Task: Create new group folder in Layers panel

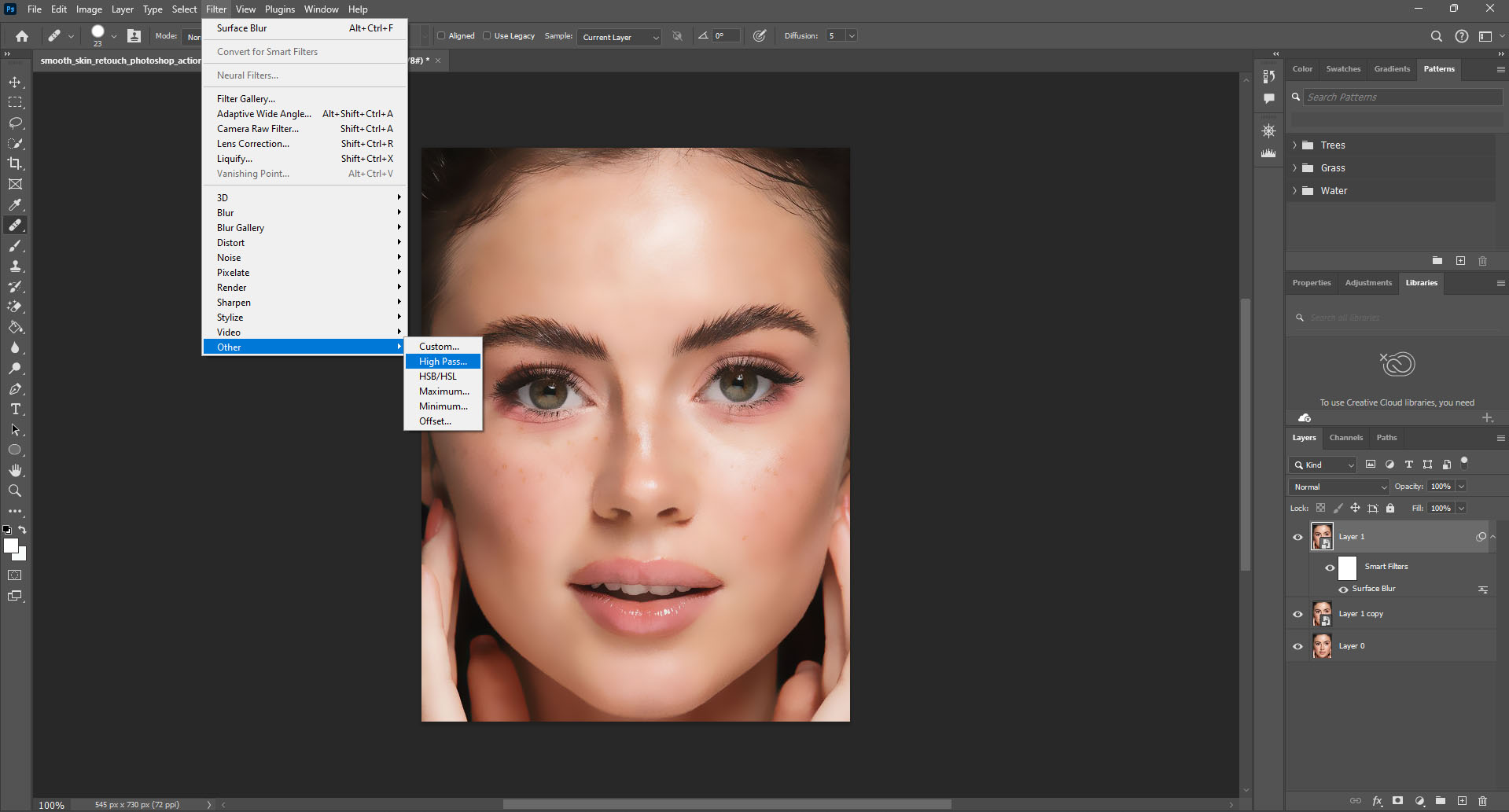Action: click(1441, 801)
